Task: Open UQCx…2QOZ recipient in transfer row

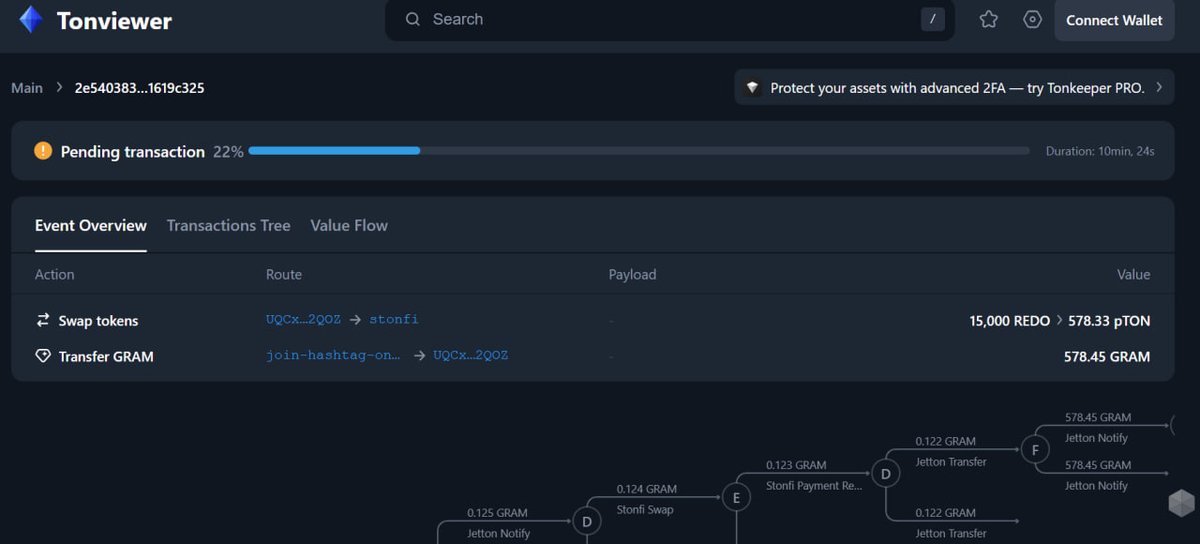Action: 470,356
